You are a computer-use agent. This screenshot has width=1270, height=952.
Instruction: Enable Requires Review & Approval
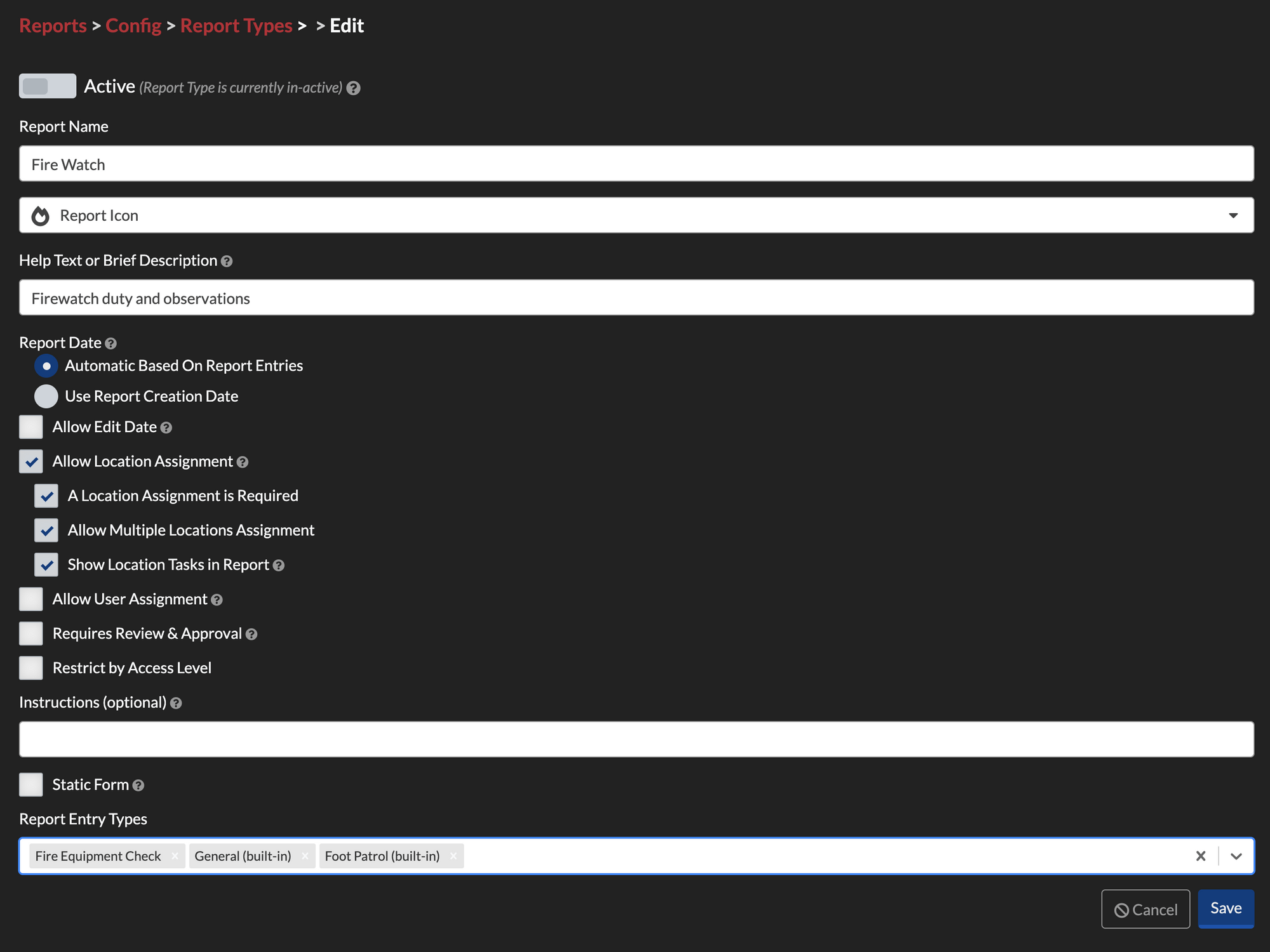[x=31, y=633]
